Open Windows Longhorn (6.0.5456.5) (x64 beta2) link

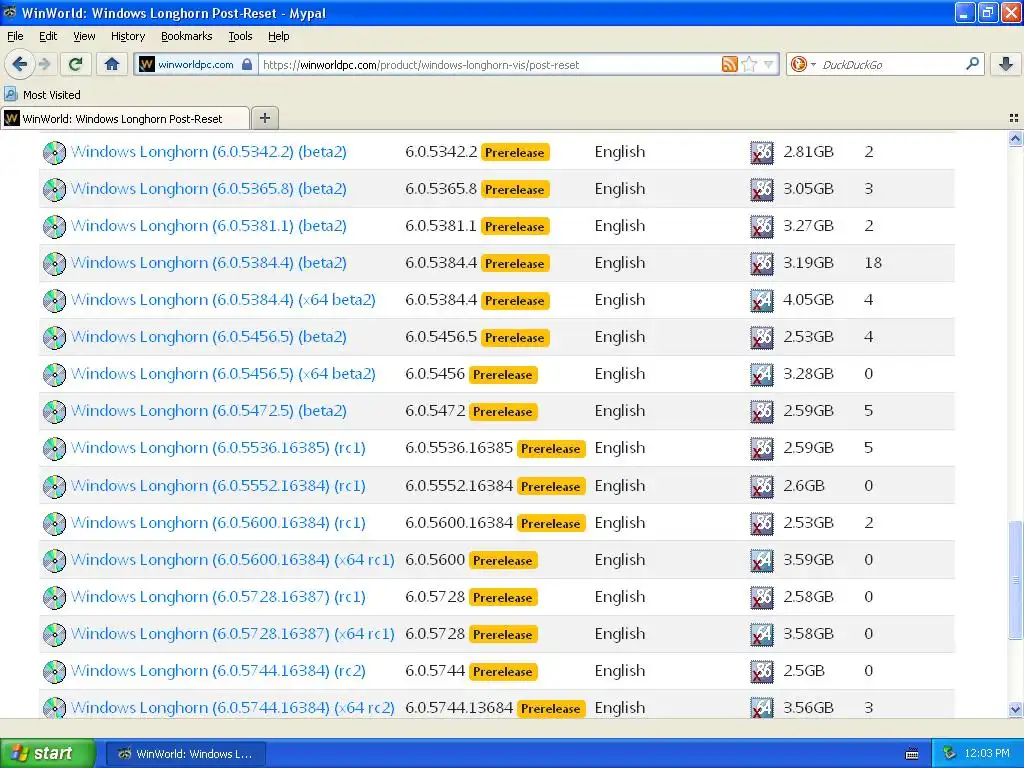223,374
